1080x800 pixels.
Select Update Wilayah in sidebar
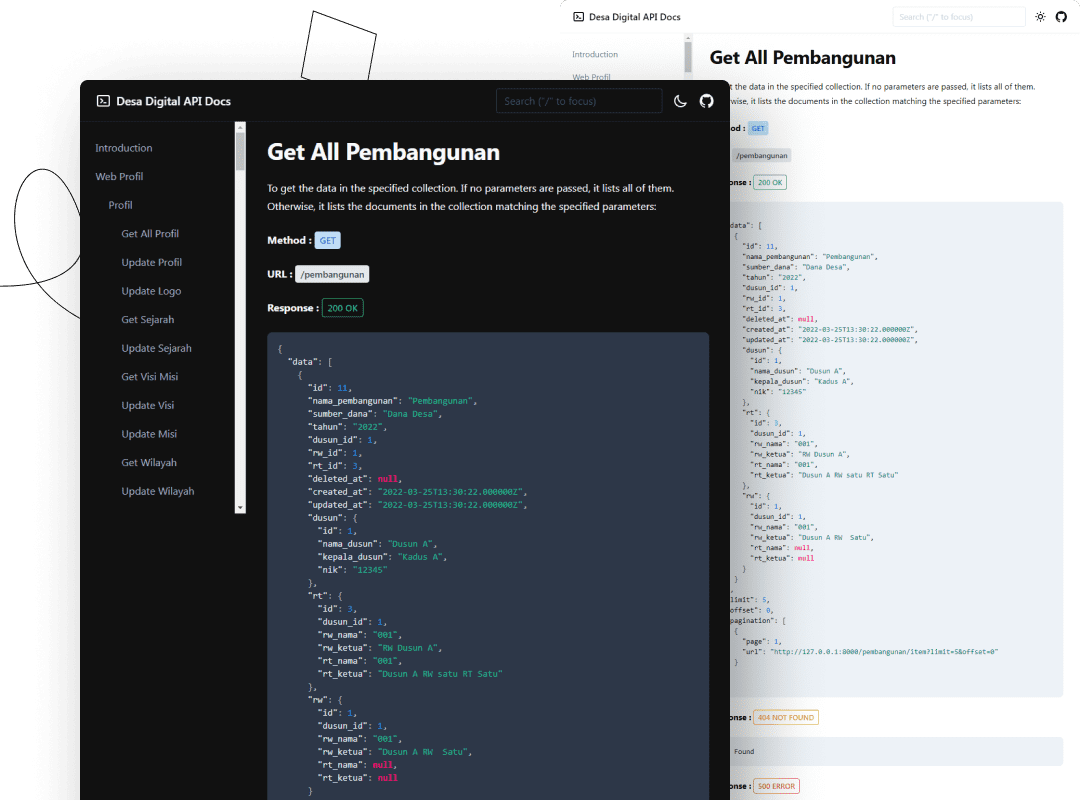click(x=158, y=492)
